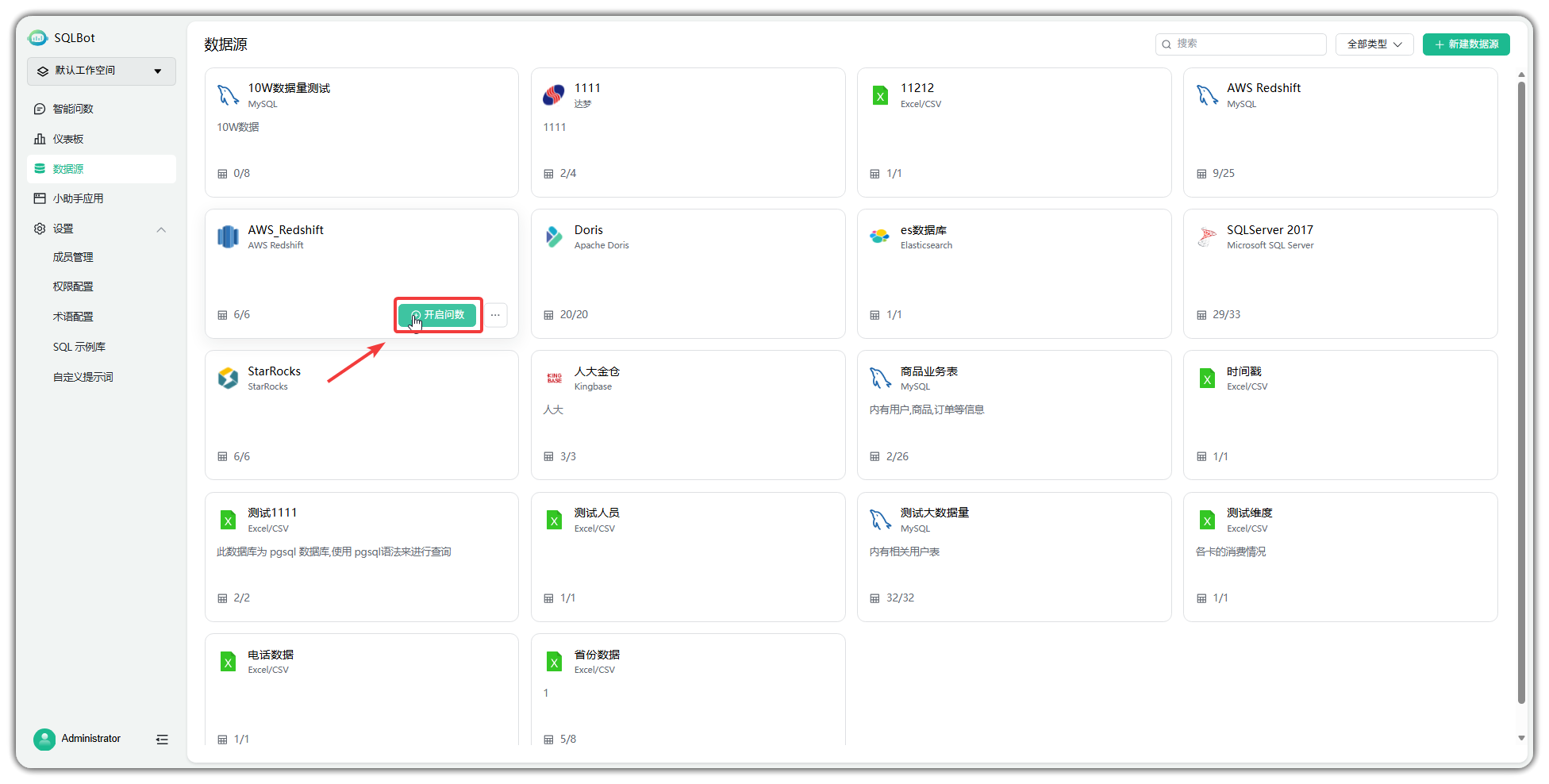1549x784 pixels.
Task: Go to 智能问数 in sidebar
Action: pos(73,109)
